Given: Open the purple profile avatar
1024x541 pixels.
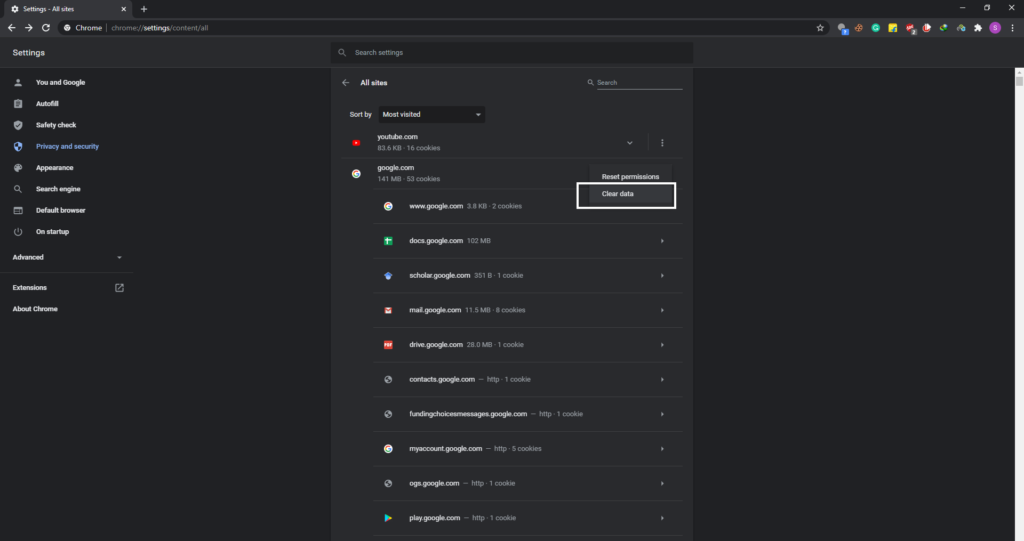Looking at the screenshot, I should [995, 28].
